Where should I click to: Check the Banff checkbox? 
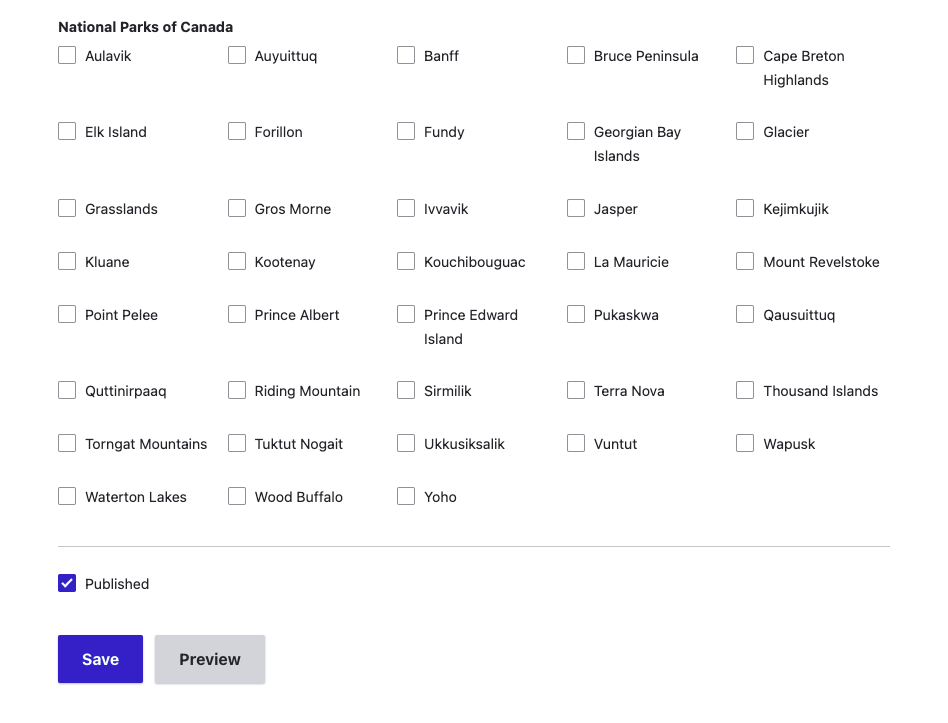pyautogui.click(x=406, y=56)
